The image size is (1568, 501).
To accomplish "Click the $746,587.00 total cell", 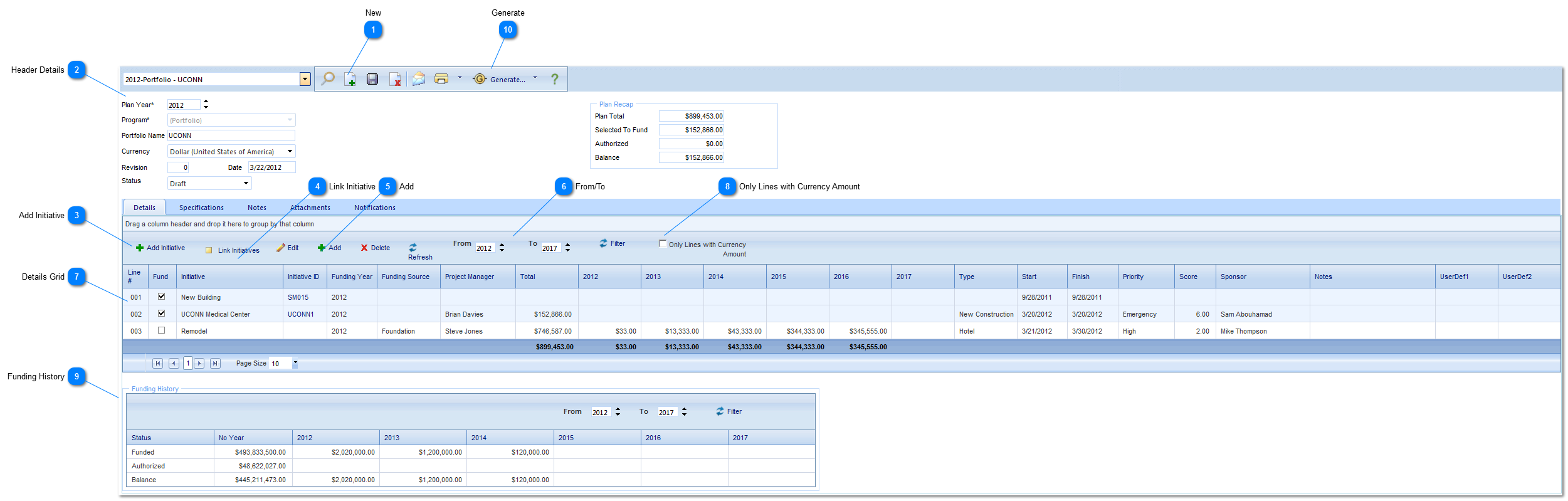I will coord(547,331).
